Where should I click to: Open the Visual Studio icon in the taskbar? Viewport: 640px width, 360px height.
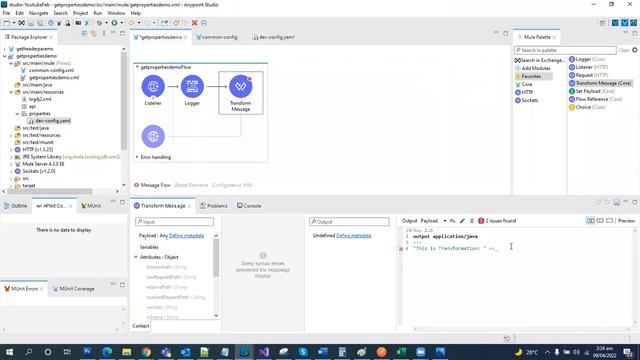[264, 352]
